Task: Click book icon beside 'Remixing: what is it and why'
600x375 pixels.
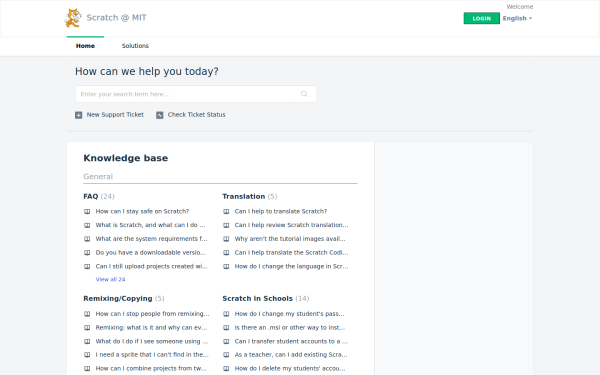Action: [x=87, y=328]
